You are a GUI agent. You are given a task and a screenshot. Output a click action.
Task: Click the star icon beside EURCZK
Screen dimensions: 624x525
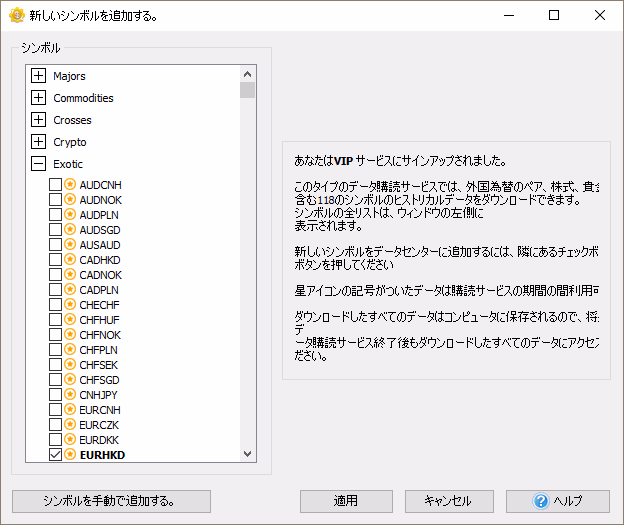(x=70, y=424)
